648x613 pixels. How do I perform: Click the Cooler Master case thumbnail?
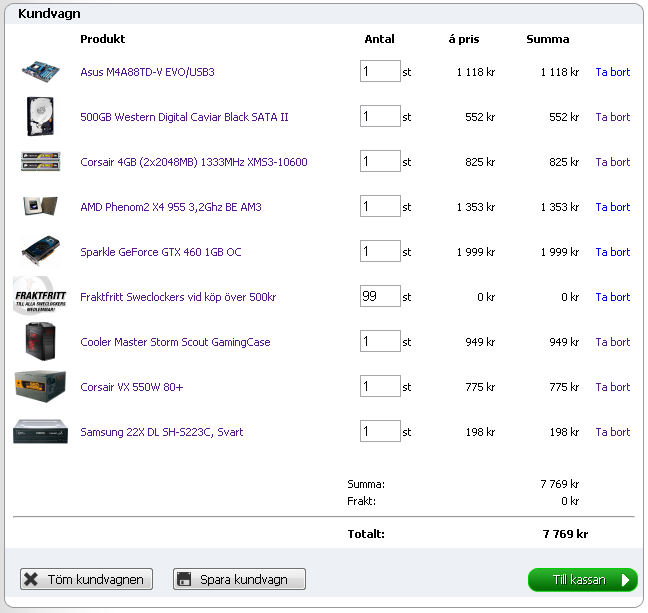[41, 342]
